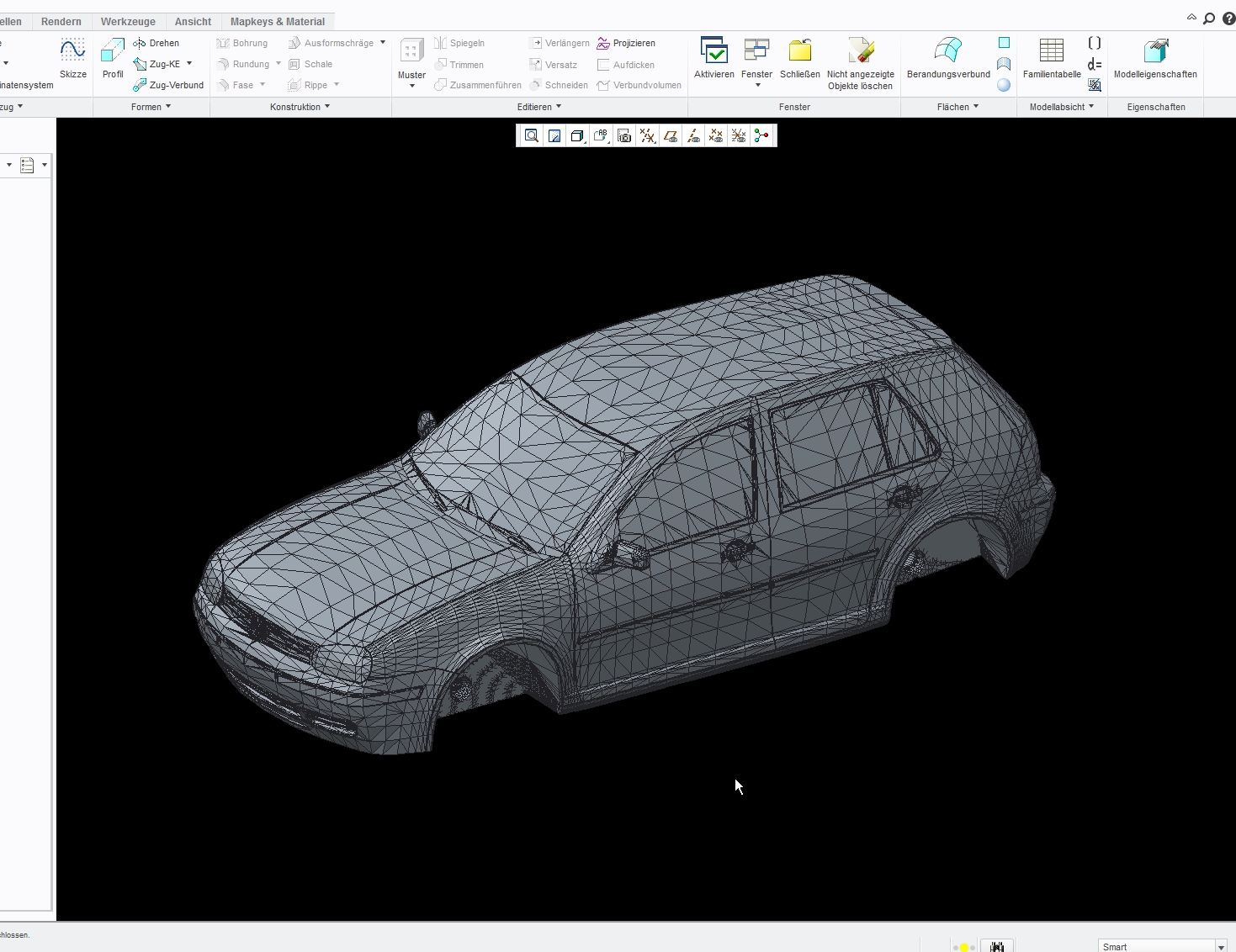The height and width of the screenshot is (952, 1236).
Task: Open the Werkzeuge ribbon tab
Action: click(x=128, y=22)
